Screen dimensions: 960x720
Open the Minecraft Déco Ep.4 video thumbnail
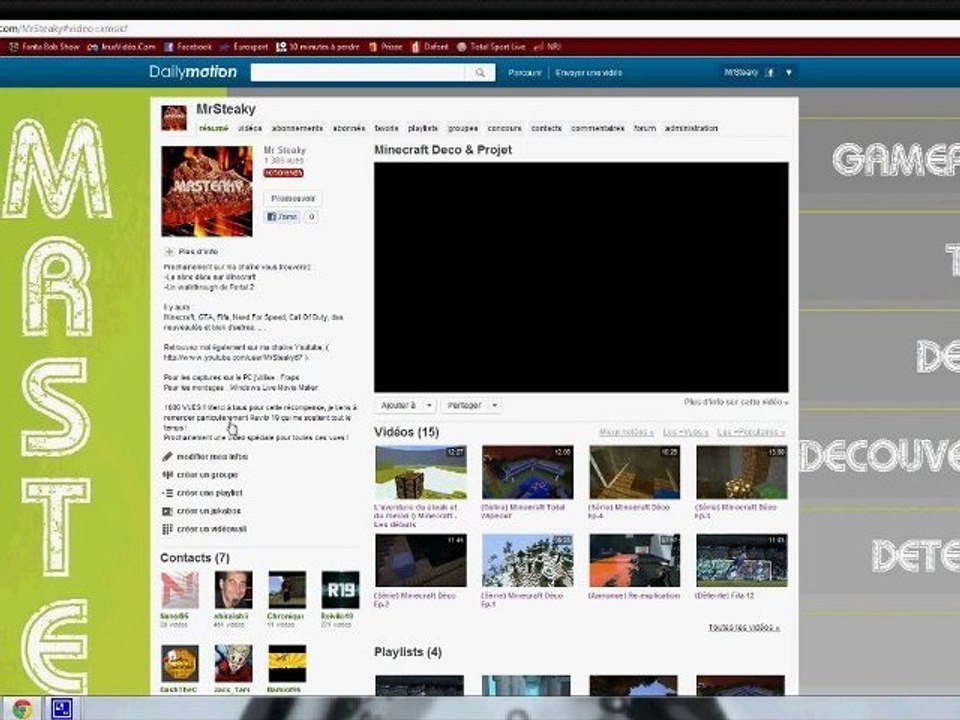(635, 472)
